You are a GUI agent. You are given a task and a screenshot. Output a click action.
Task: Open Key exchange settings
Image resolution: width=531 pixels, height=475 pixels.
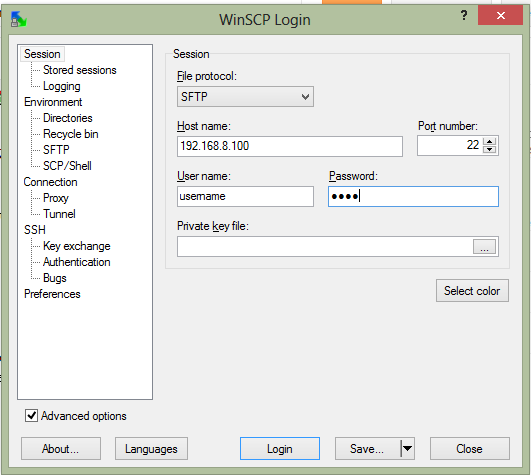click(x=77, y=246)
